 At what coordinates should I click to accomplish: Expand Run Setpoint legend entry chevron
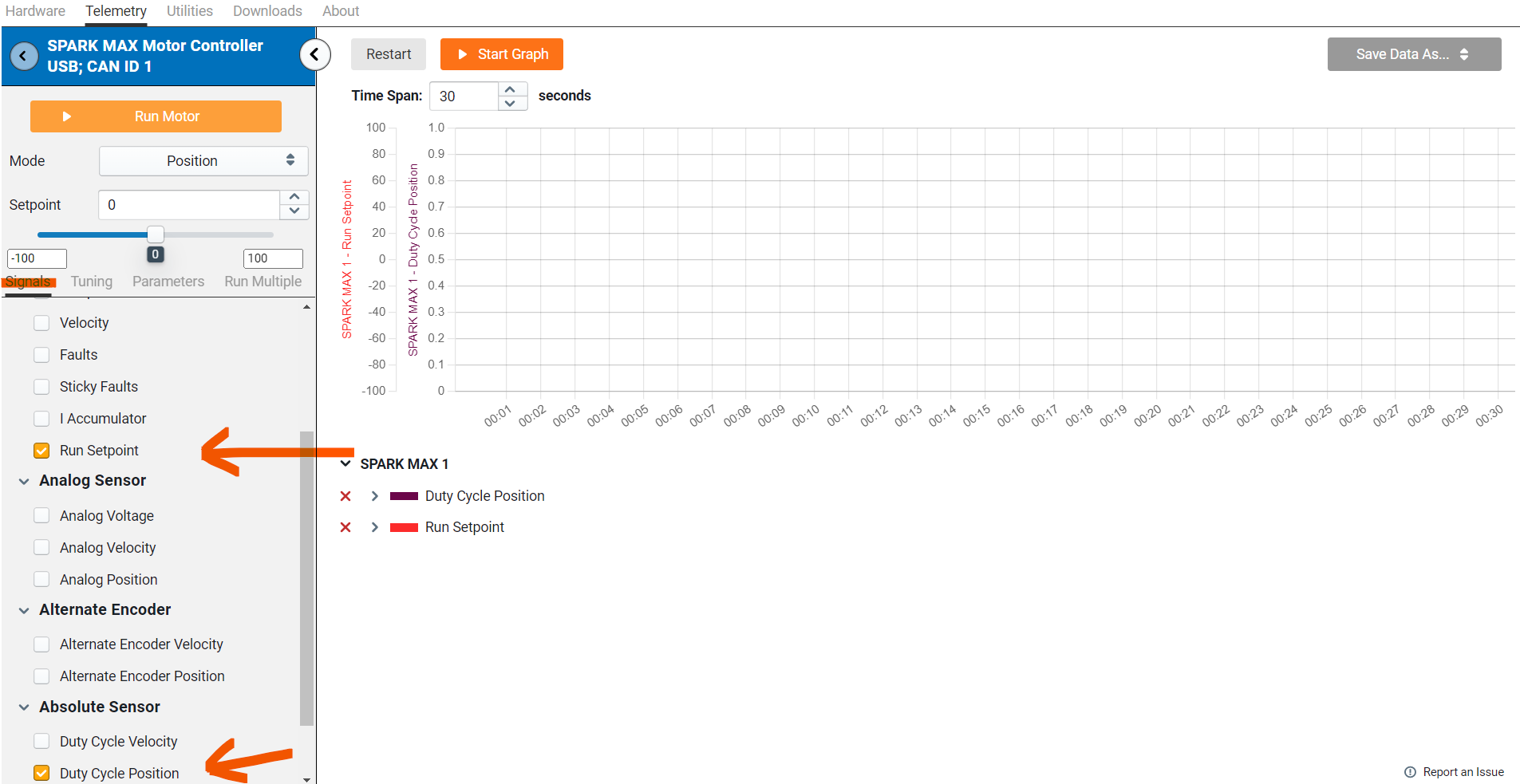[374, 527]
